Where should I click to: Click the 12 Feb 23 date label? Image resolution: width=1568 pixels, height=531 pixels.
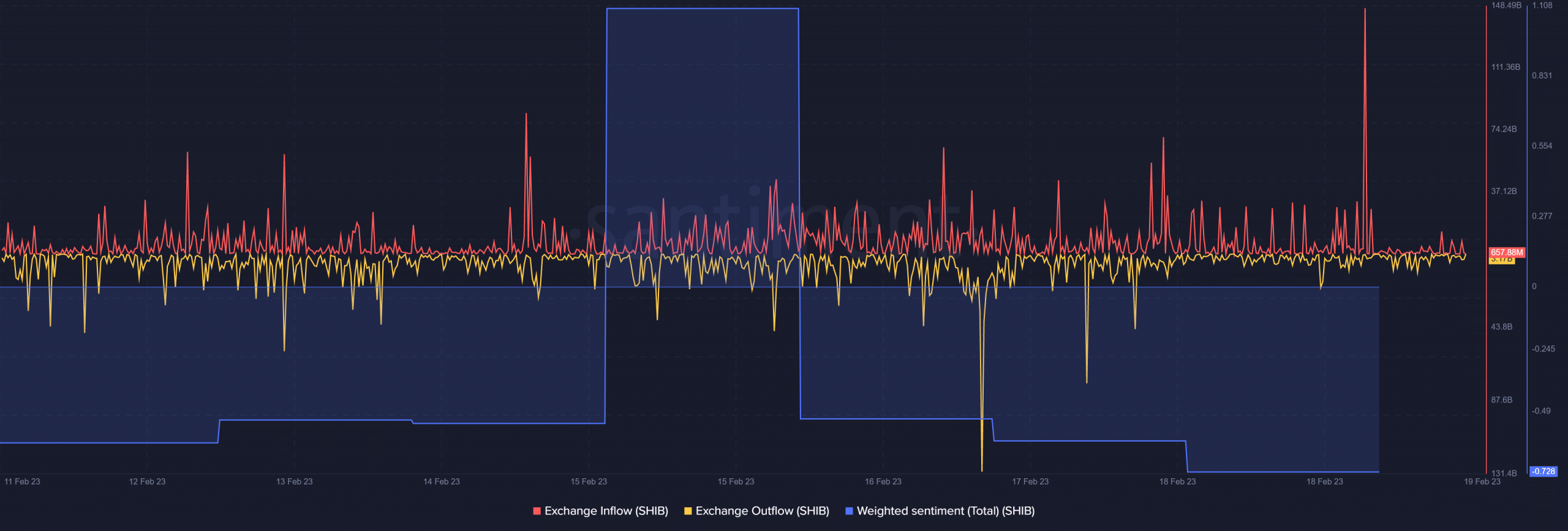click(147, 481)
